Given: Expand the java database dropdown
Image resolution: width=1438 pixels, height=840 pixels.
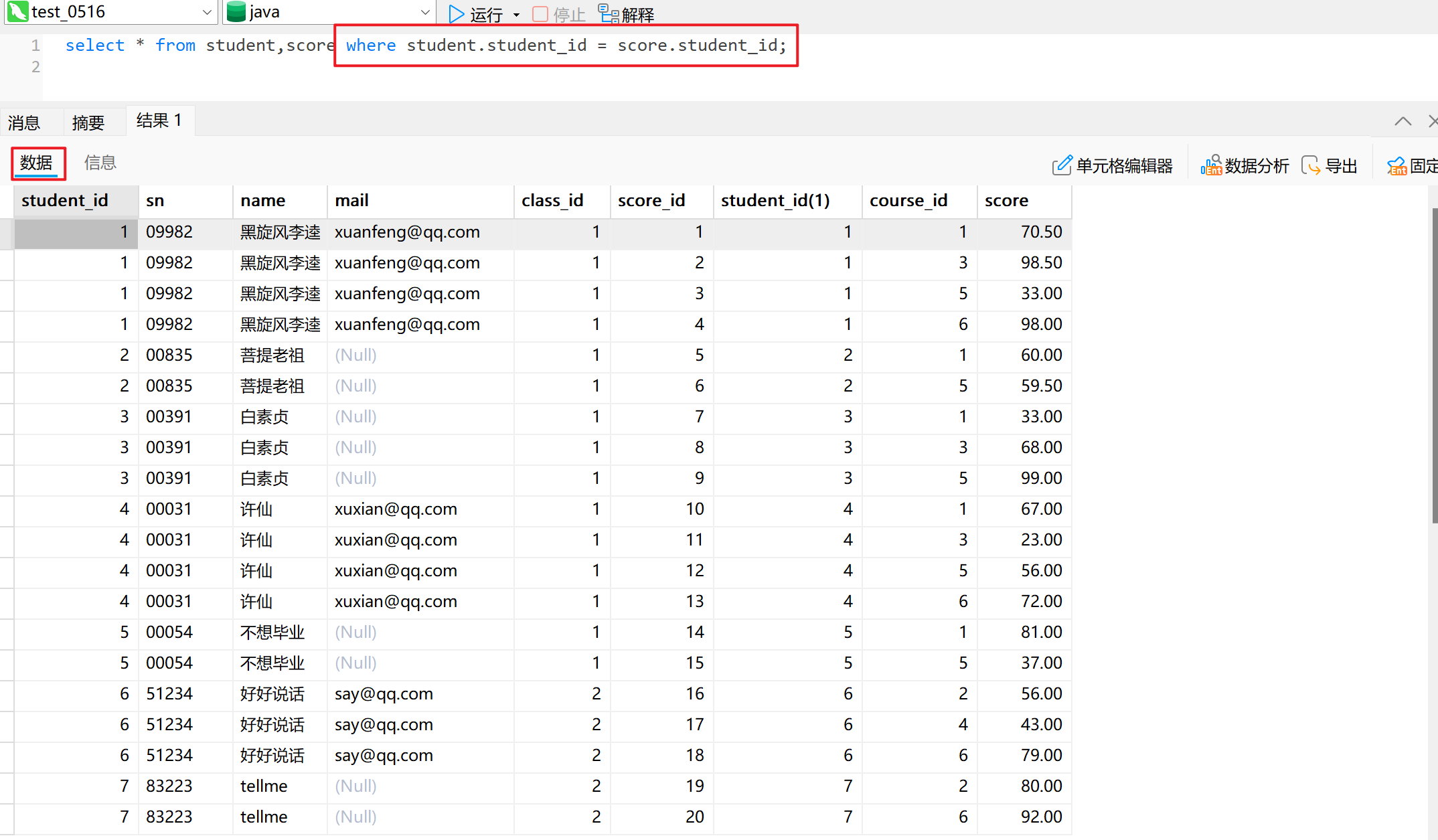Looking at the screenshot, I should coord(425,12).
